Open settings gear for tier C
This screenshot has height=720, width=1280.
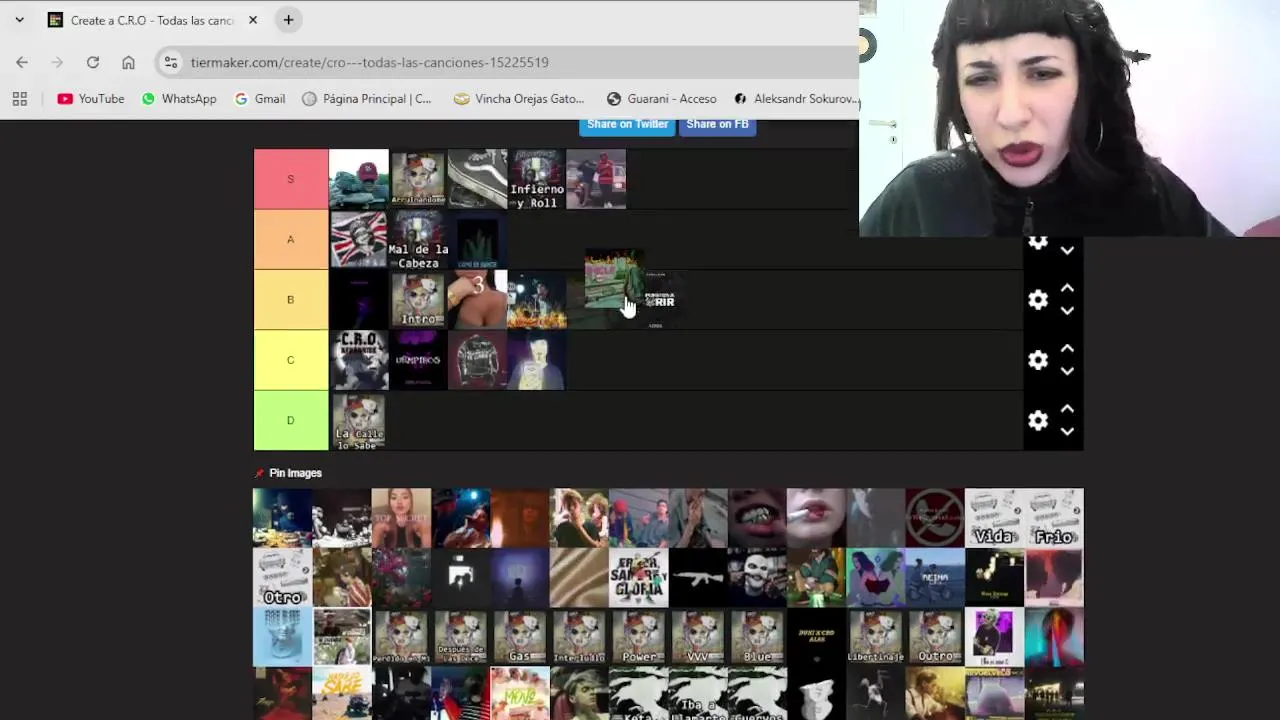(1038, 360)
